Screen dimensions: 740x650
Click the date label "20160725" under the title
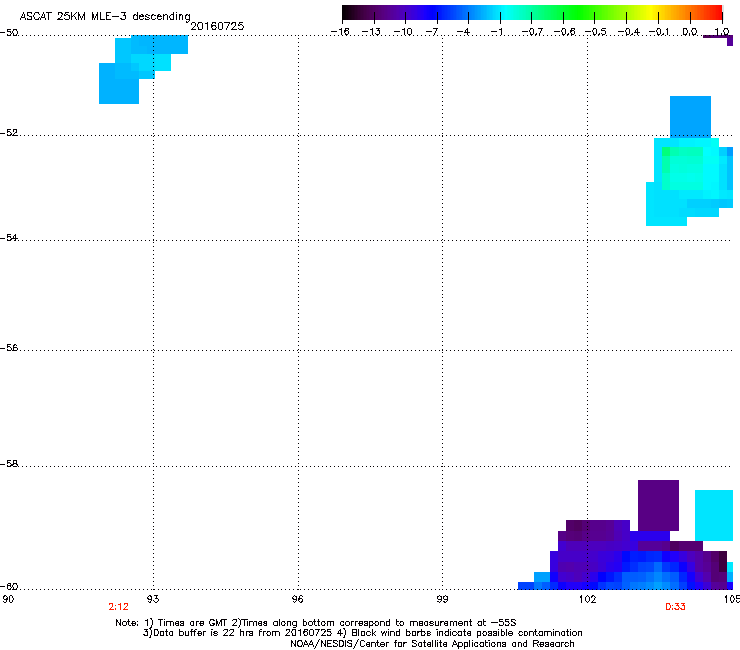pos(217,26)
